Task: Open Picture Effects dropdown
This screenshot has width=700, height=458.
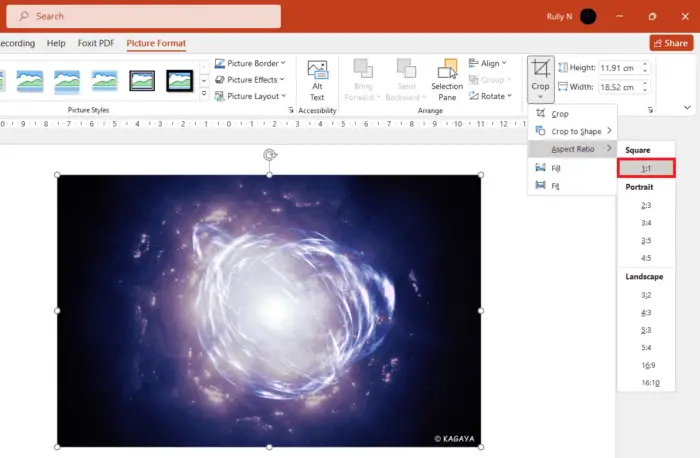Action: coord(250,79)
